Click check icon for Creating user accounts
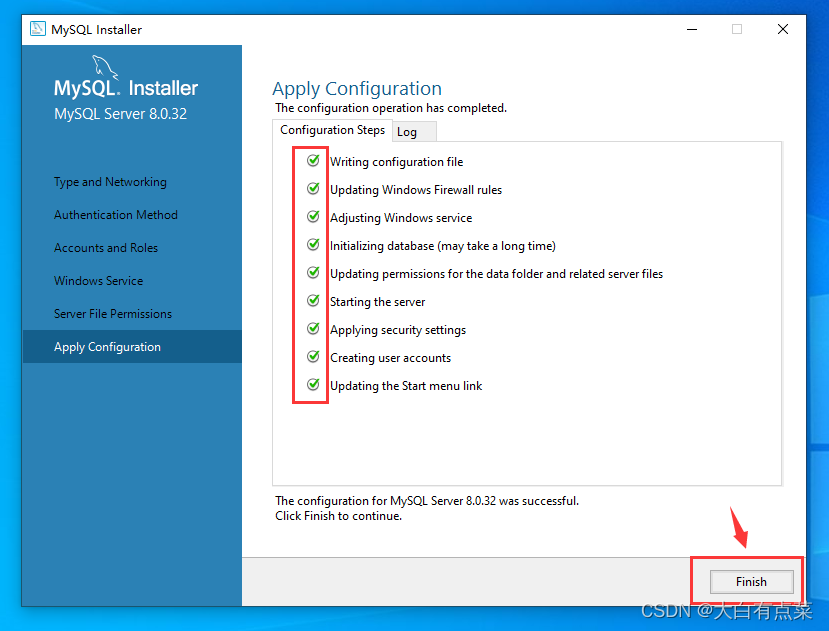 tap(313, 357)
